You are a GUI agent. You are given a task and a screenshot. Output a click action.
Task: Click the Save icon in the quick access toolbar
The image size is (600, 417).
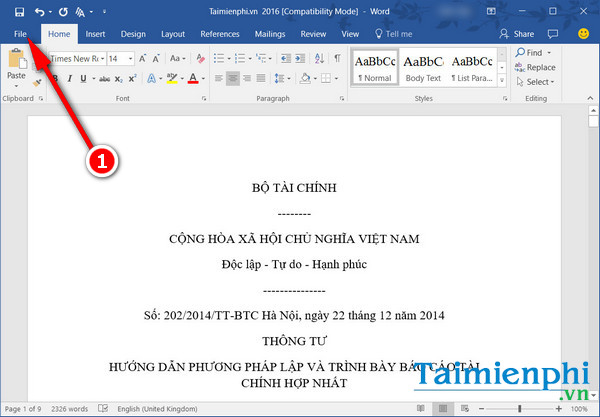tap(19, 11)
